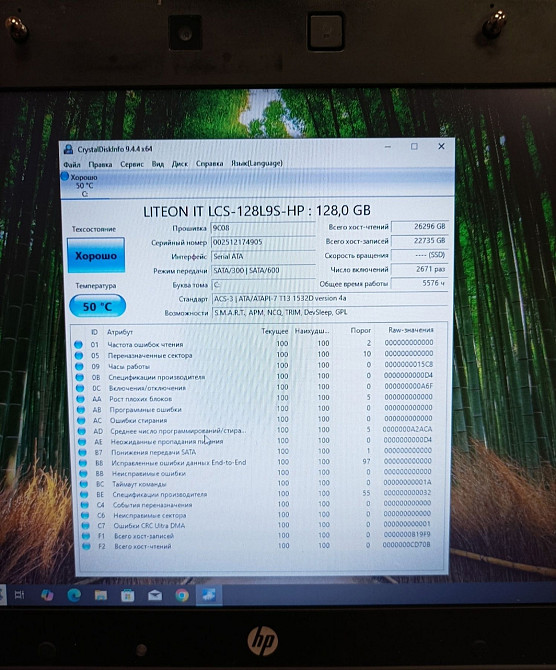Click the Порог column header
This screenshot has width=556, height=670.
click(360, 330)
